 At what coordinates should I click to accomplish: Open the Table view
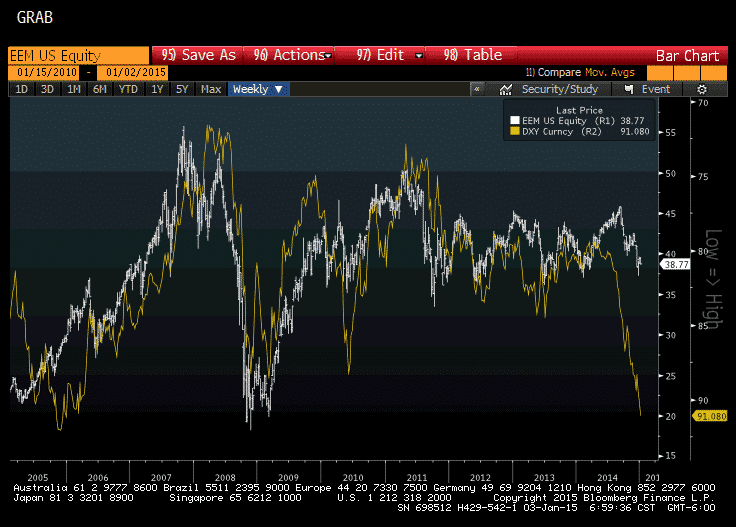click(x=472, y=55)
